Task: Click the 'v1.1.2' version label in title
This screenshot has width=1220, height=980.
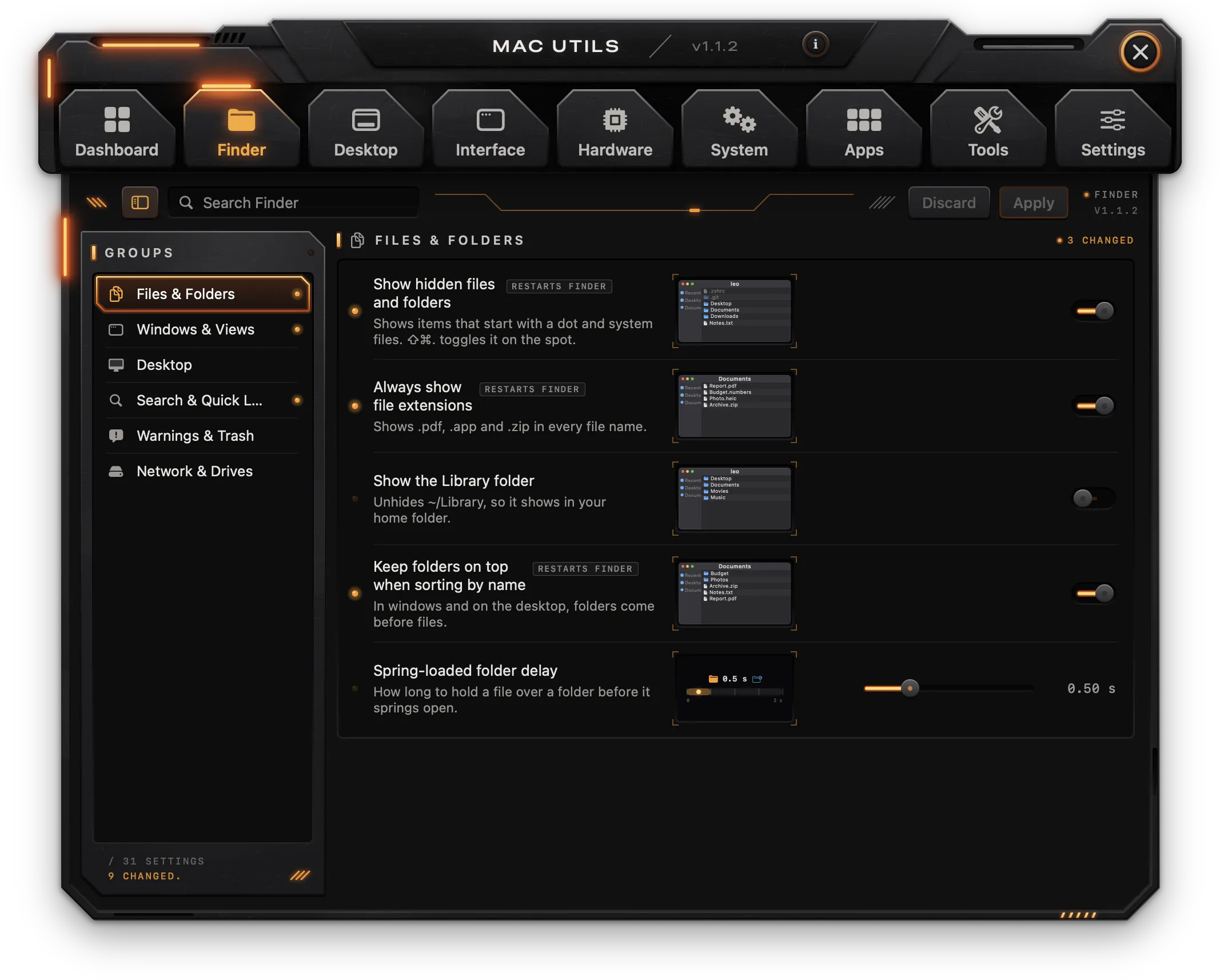Action: coord(715,46)
